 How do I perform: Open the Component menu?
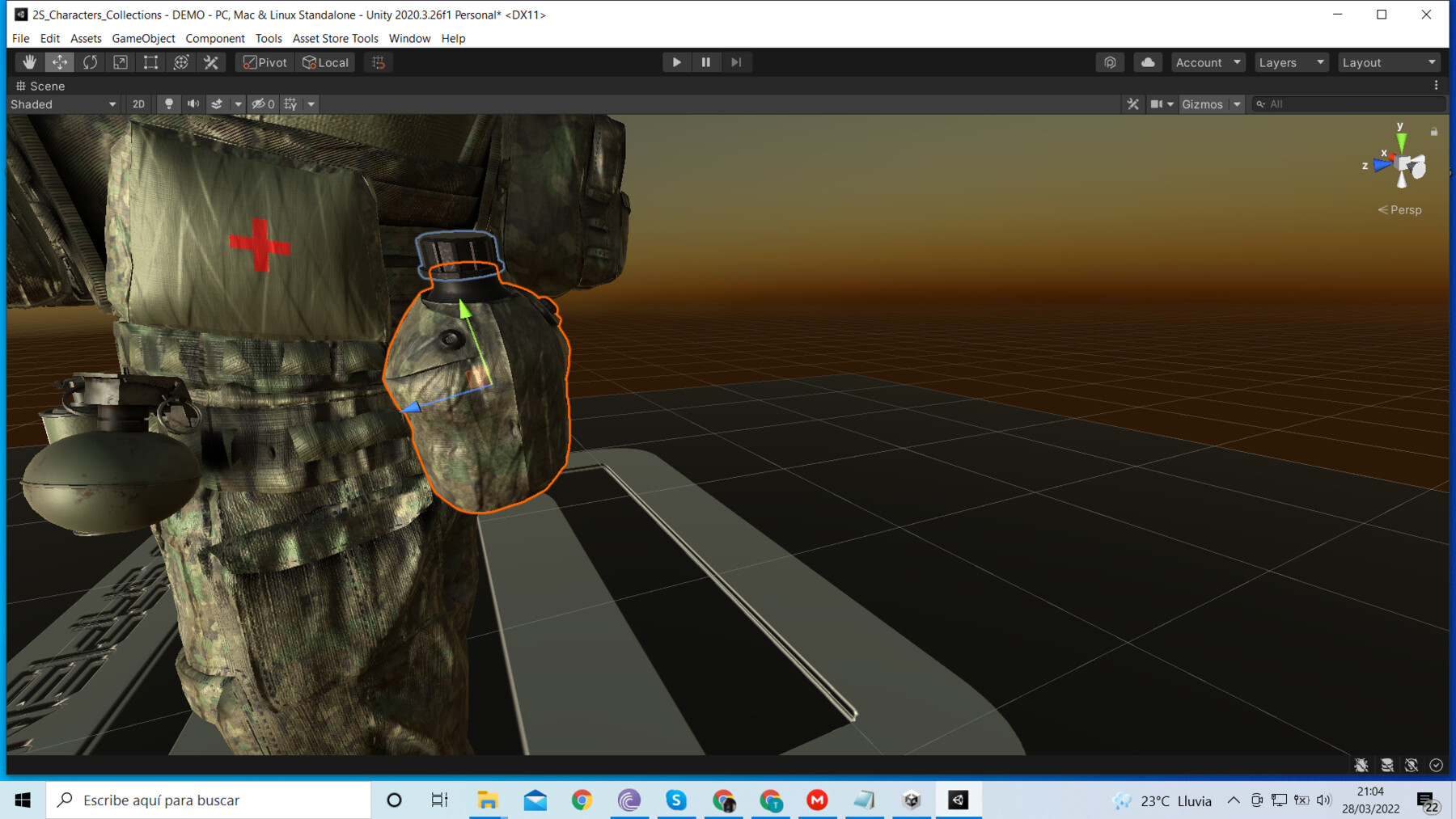(214, 38)
